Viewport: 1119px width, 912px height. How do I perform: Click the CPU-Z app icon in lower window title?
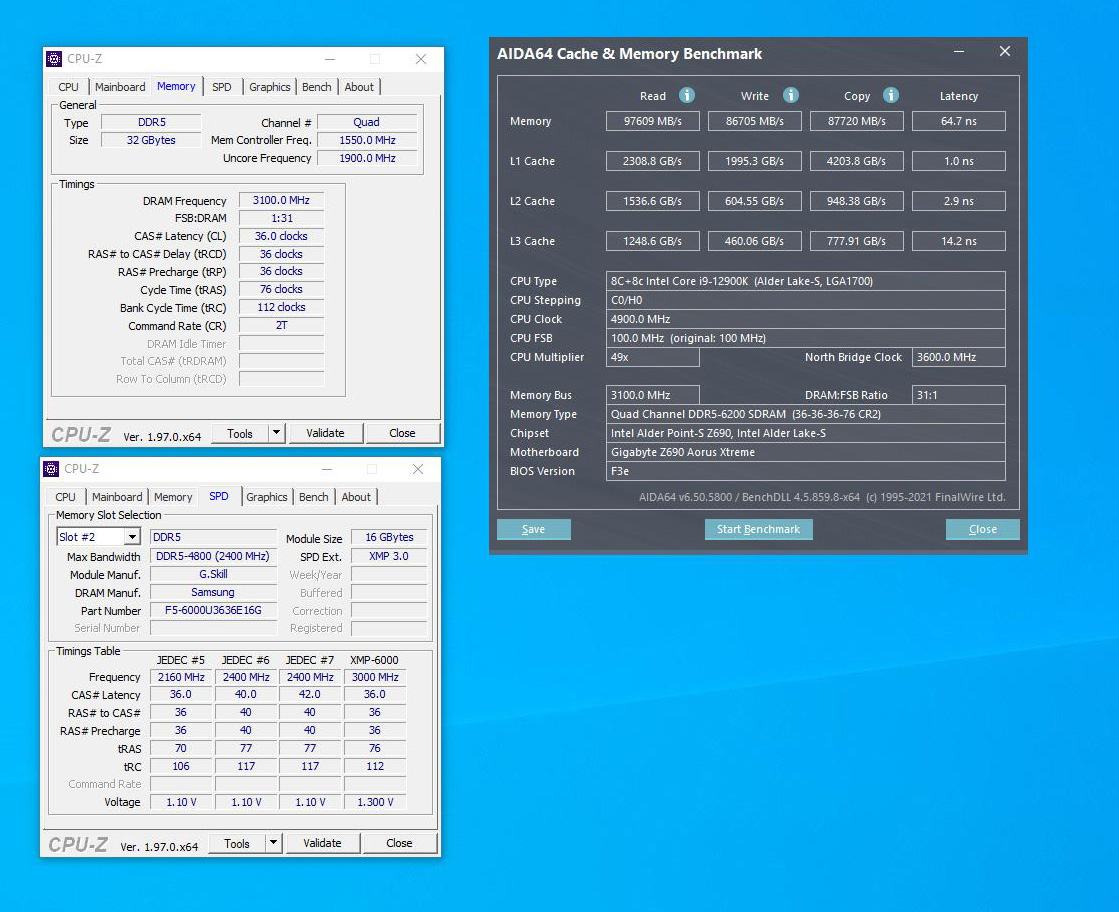pyautogui.click(x=51, y=469)
